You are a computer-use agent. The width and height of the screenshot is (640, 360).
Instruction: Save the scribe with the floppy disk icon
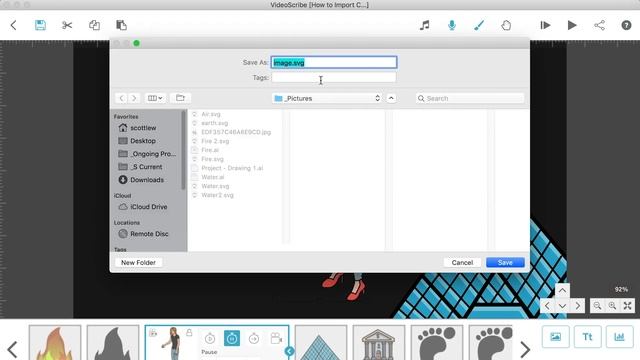point(40,25)
